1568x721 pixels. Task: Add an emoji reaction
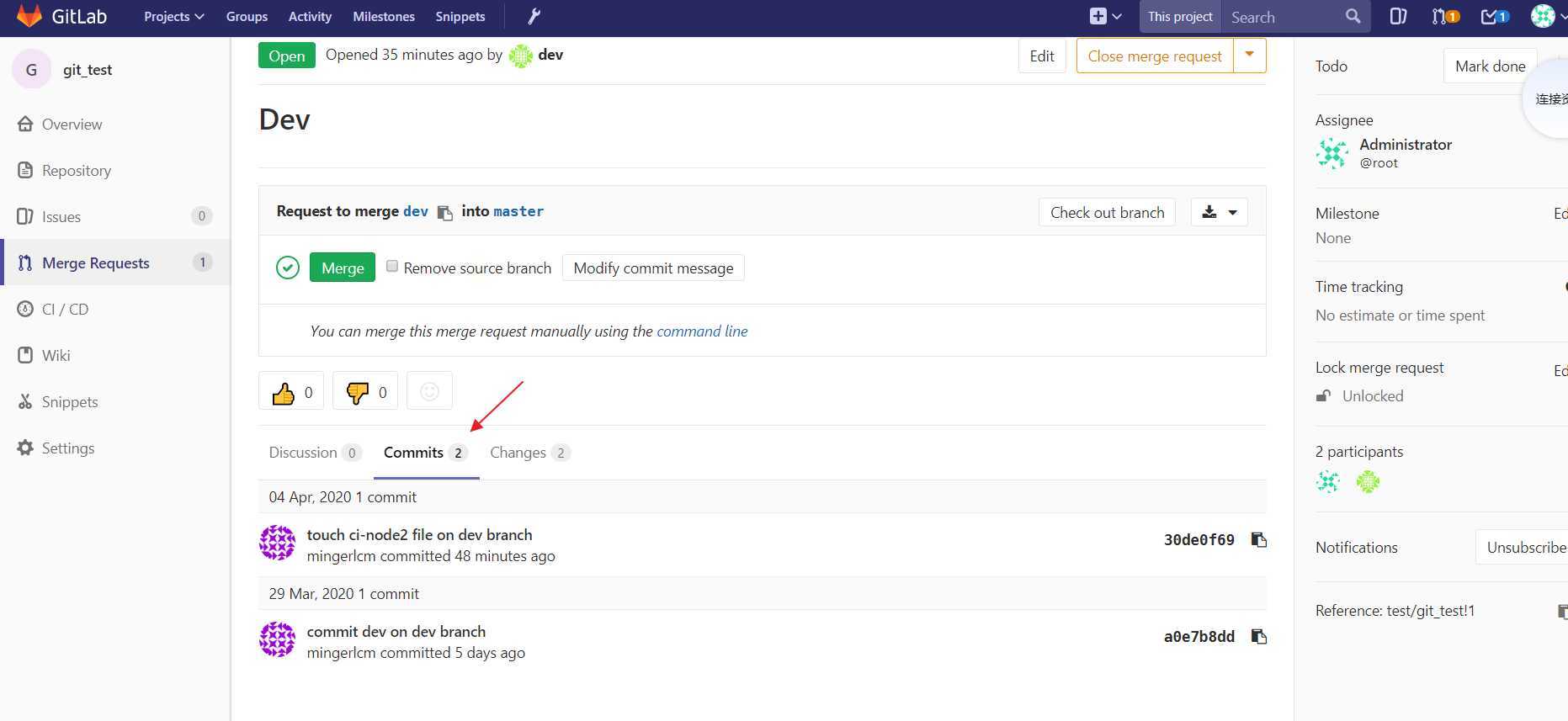click(x=429, y=392)
